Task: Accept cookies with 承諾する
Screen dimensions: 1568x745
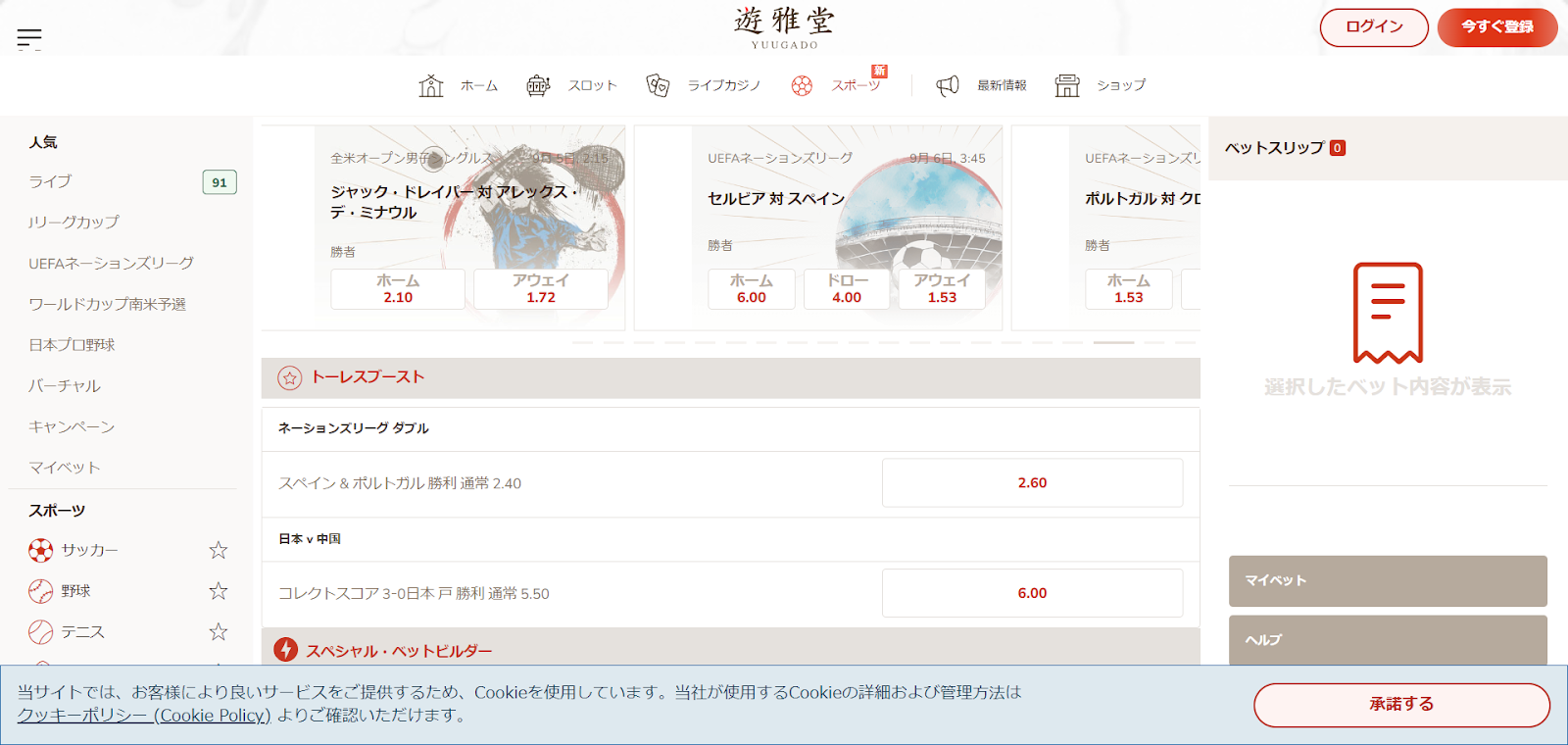Action: (1401, 705)
